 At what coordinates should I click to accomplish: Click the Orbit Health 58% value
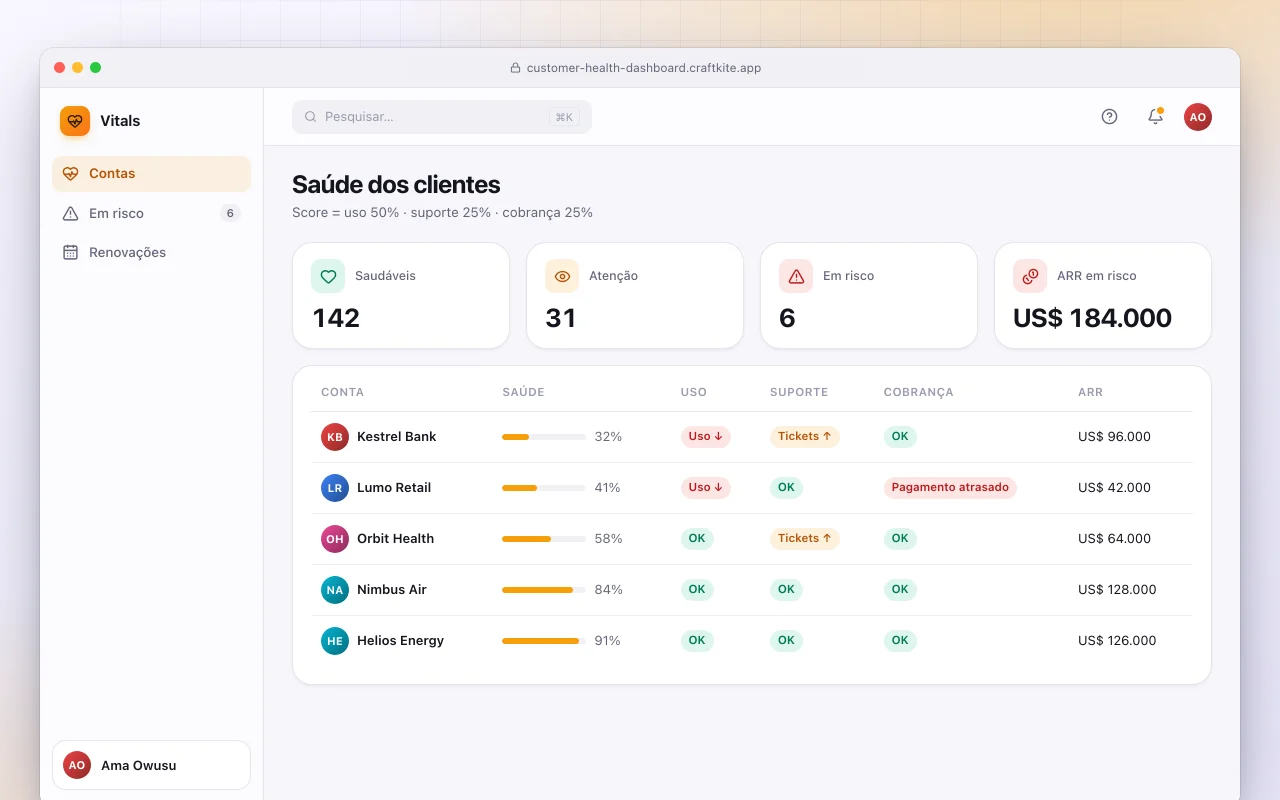(608, 539)
